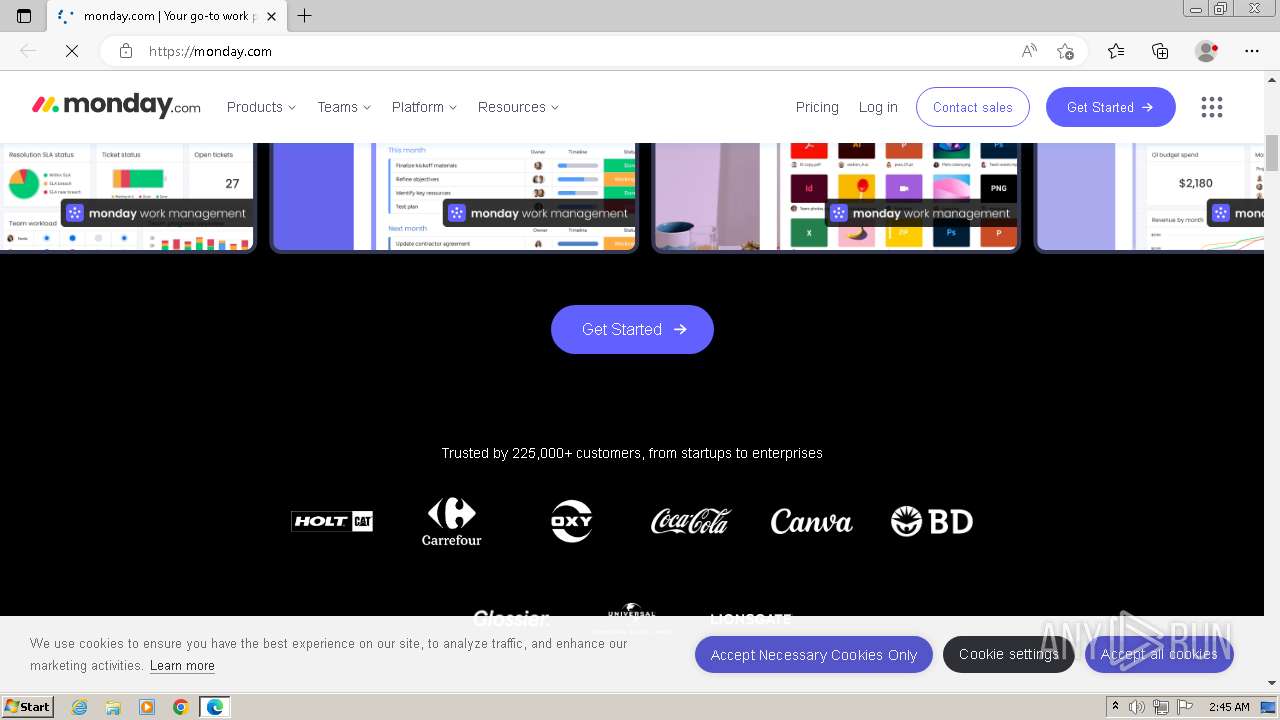Viewport: 1280px width, 720px height.
Task: Open the budget spend thumbnail card
Action: click(1149, 197)
